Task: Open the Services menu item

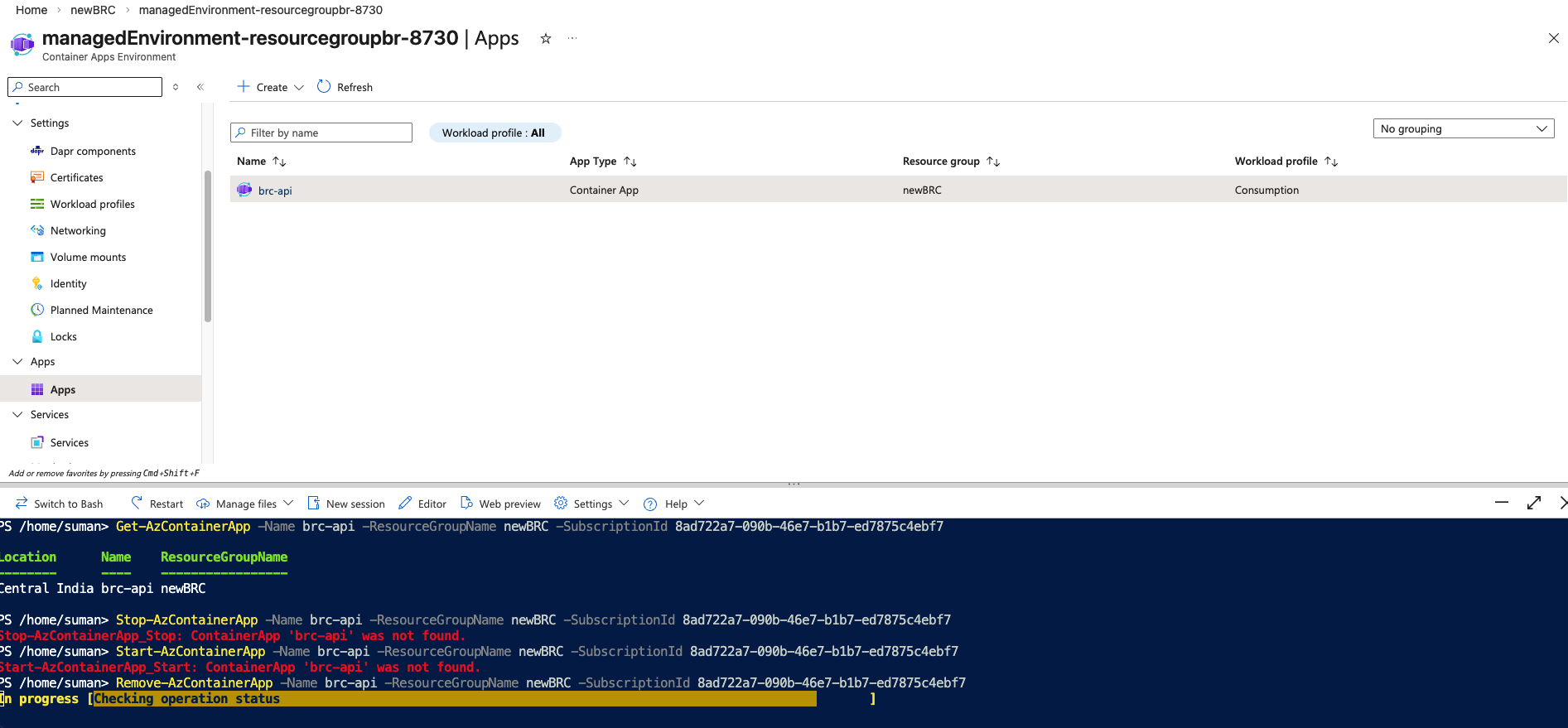Action: click(69, 442)
